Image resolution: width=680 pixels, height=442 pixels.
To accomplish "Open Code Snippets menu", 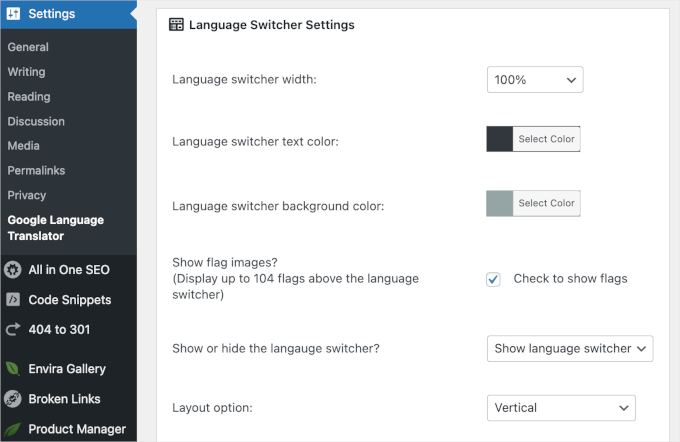I will pos(69,299).
